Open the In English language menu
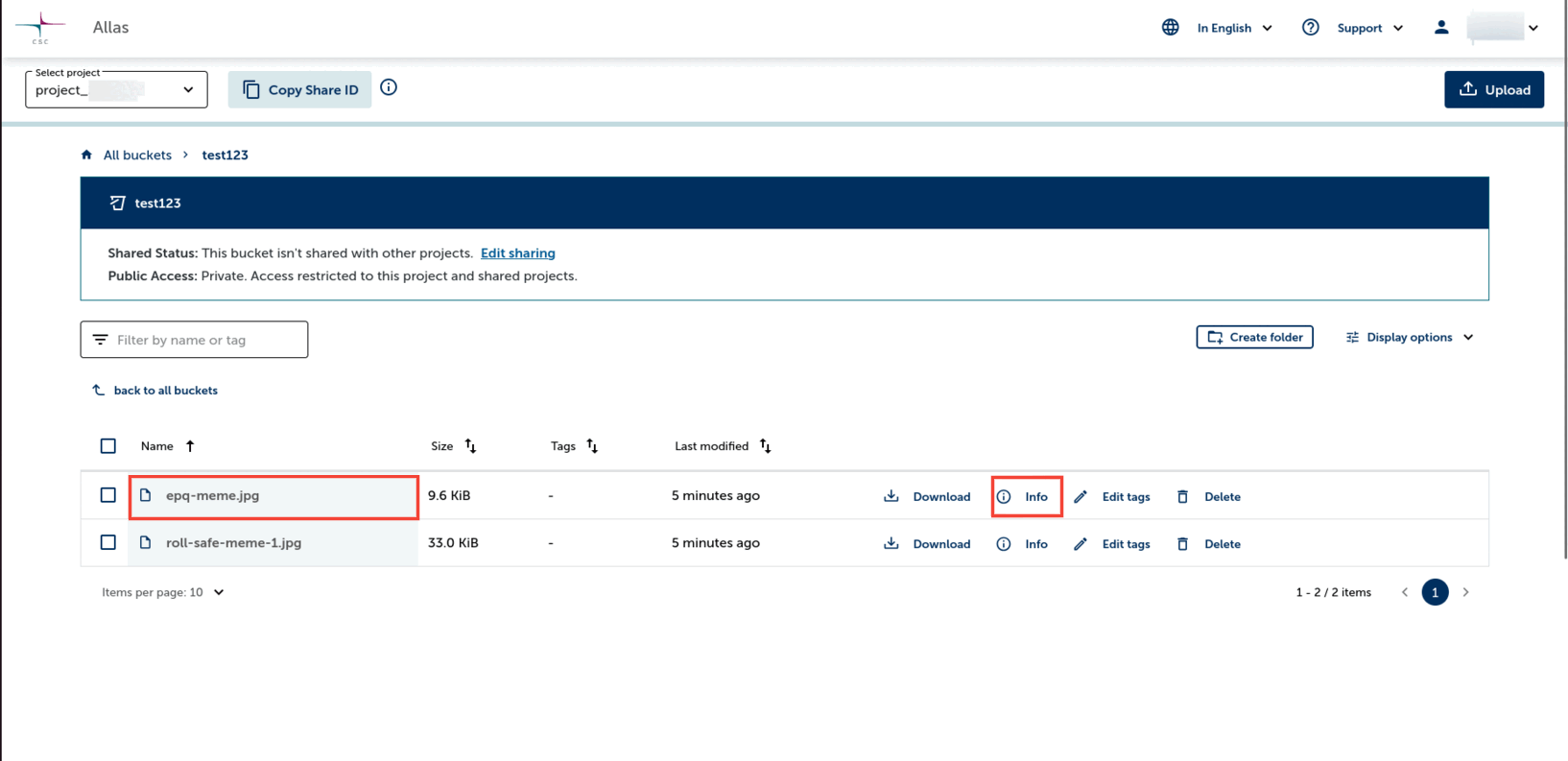The width and height of the screenshot is (1568, 761). 1234,28
